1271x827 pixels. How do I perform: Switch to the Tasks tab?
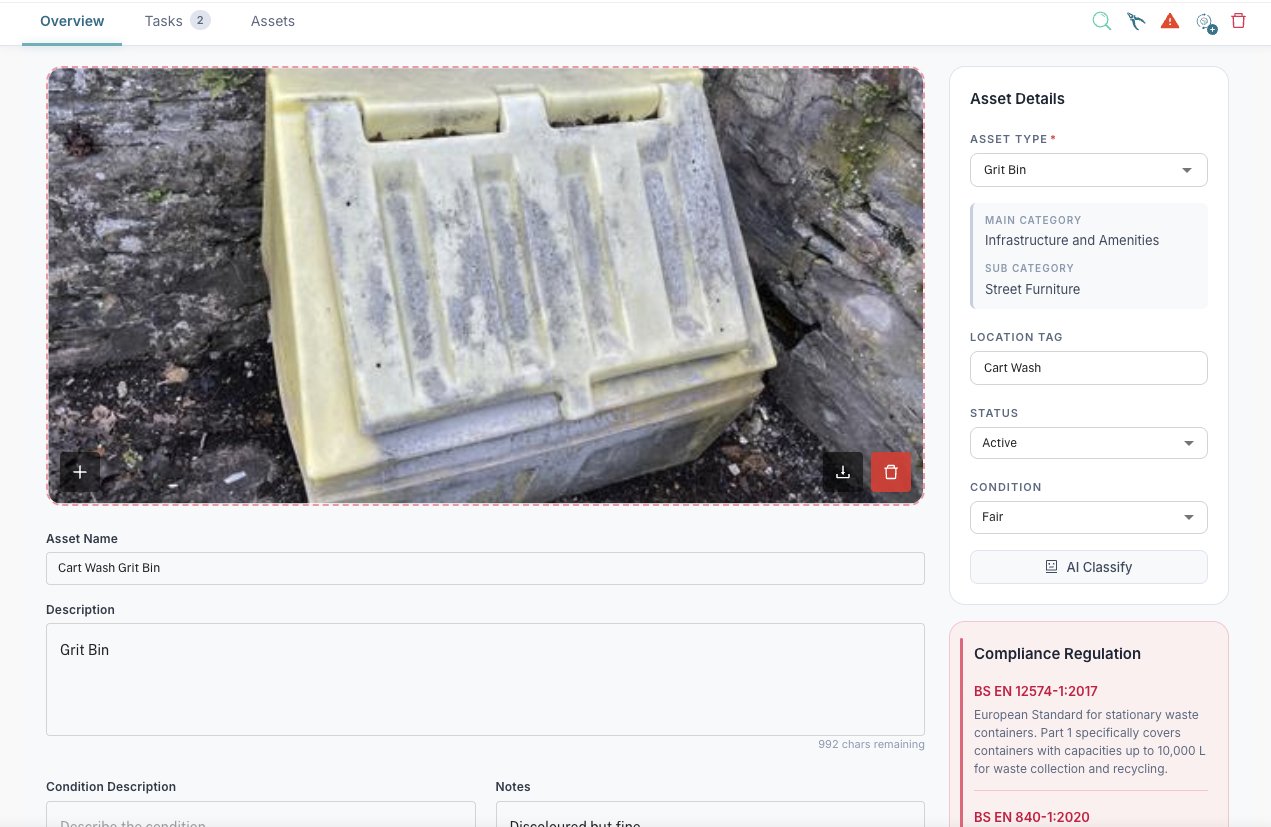pos(177,21)
